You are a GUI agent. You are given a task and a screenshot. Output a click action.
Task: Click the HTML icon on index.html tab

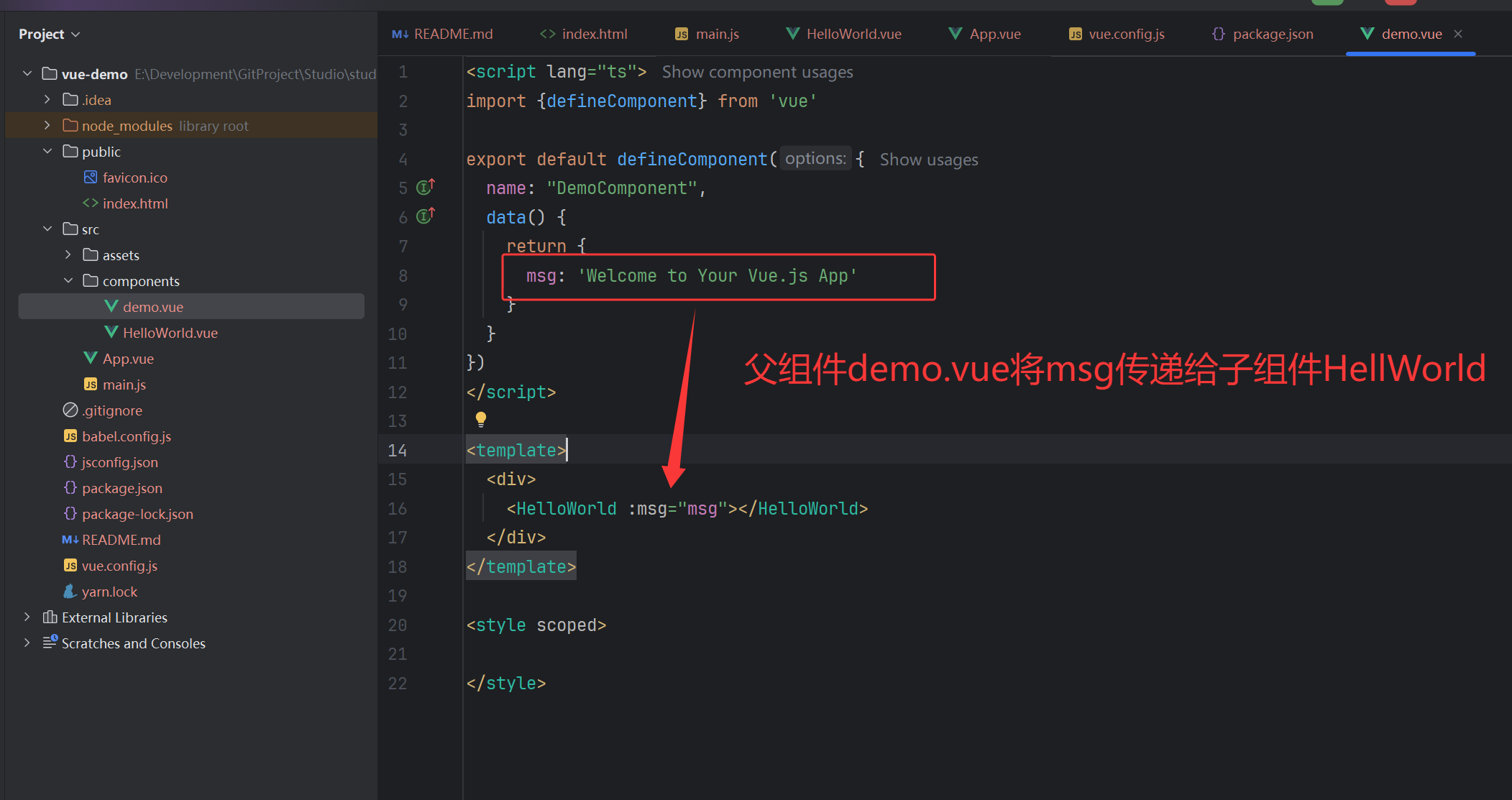pos(548,34)
